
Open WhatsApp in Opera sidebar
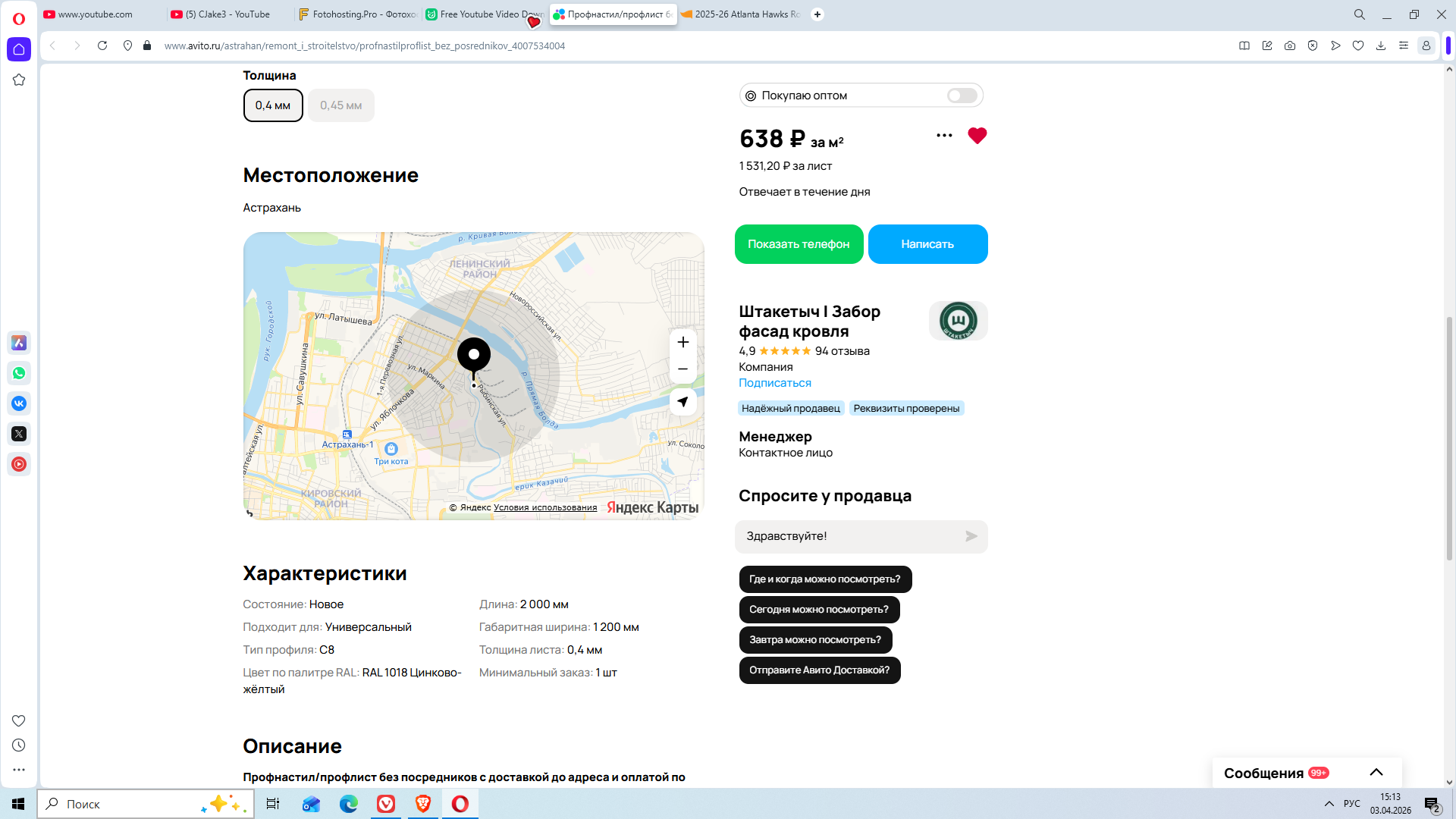point(19,373)
